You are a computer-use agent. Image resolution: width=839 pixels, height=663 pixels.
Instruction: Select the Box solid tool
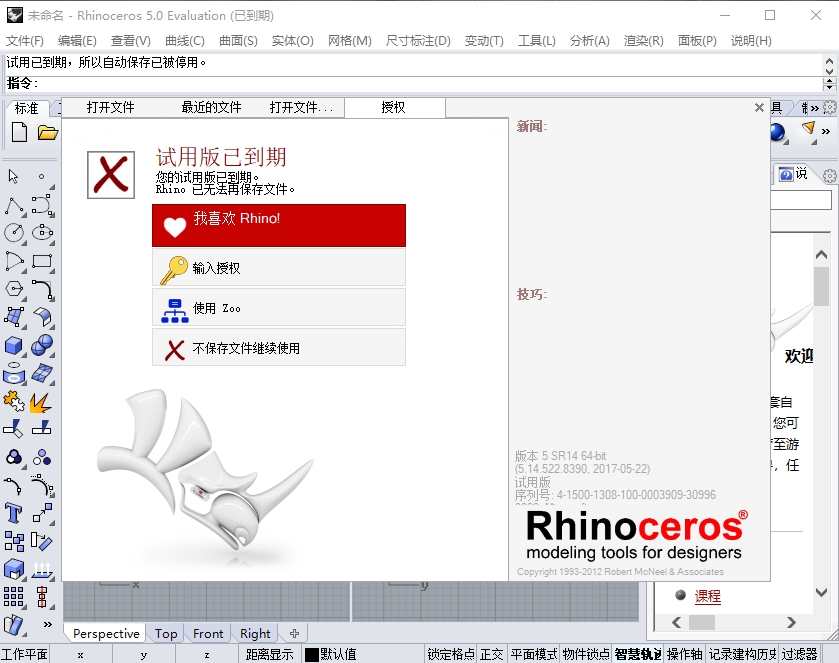[14, 346]
